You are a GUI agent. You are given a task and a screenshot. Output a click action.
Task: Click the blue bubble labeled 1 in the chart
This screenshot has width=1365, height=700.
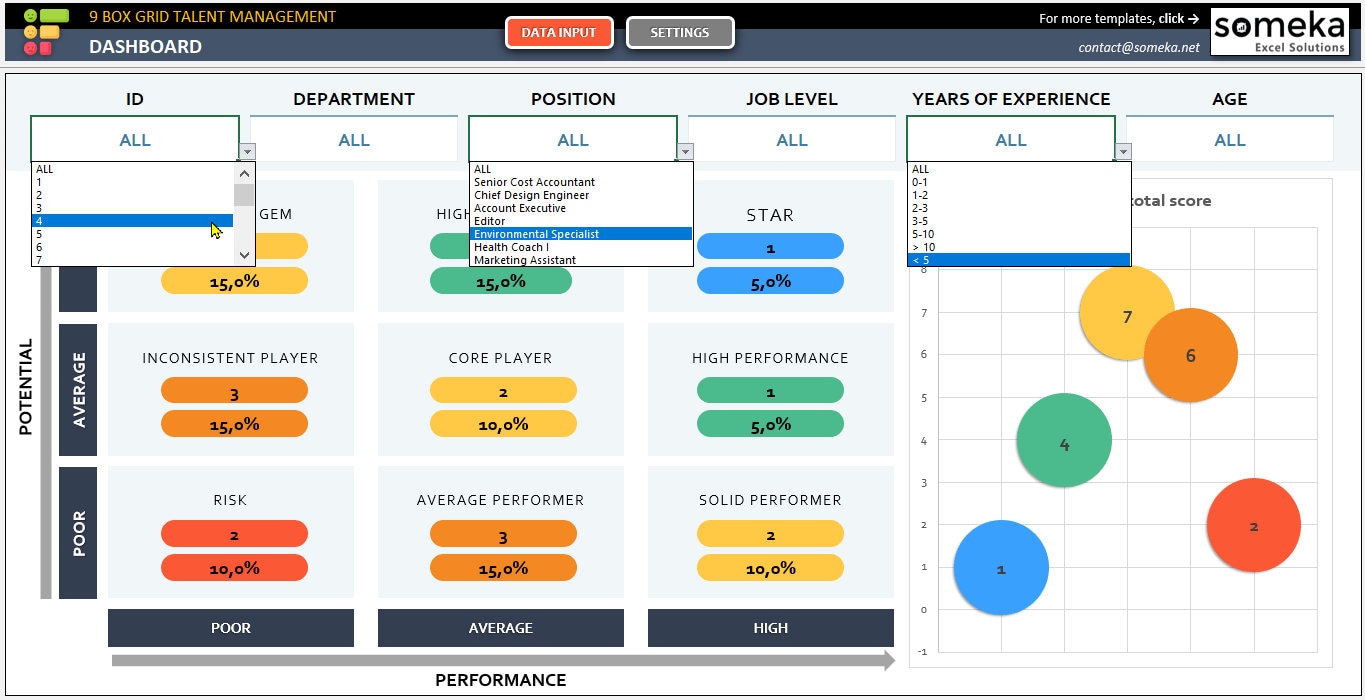(1000, 567)
